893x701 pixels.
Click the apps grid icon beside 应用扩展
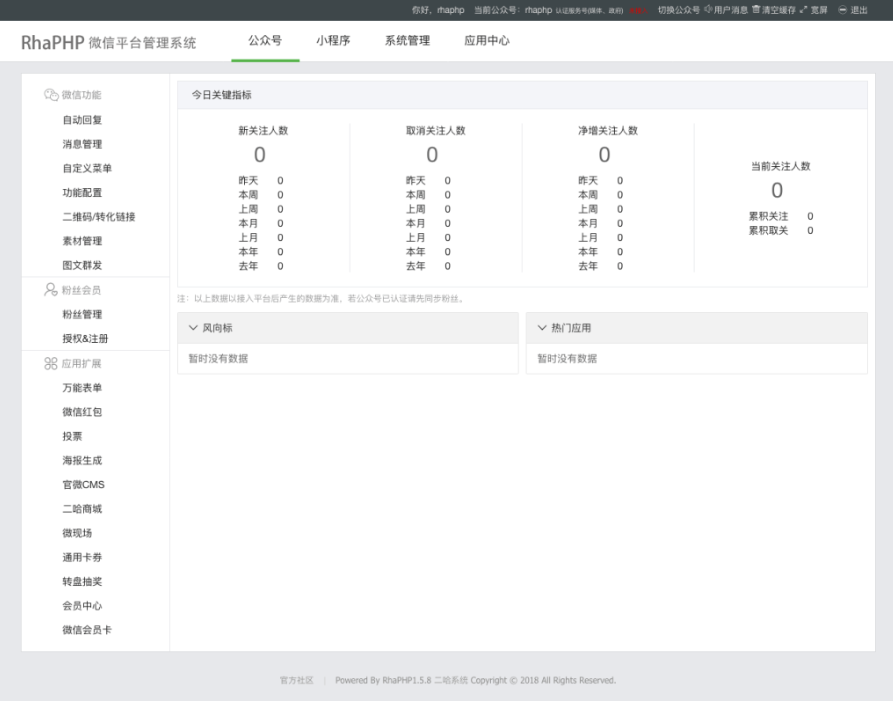[x=51, y=363]
